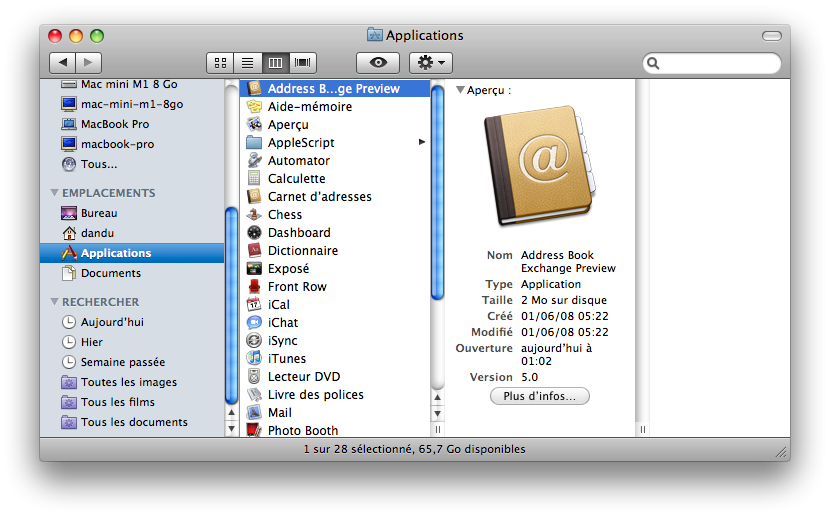Image resolution: width=830 pixels, height=516 pixels.
Task: Click the sidebar scrollbar thumb
Action: pyautogui.click(x=231, y=306)
